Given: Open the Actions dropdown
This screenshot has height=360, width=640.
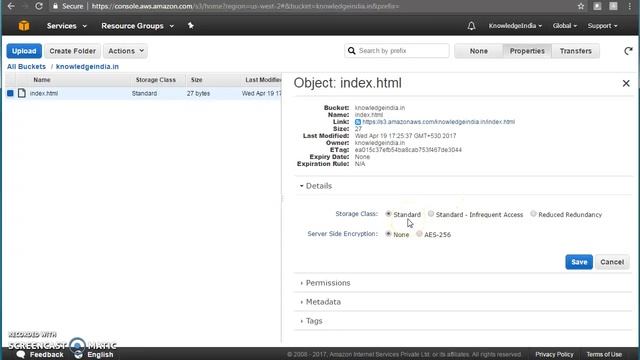Looking at the screenshot, I should pos(126,51).
